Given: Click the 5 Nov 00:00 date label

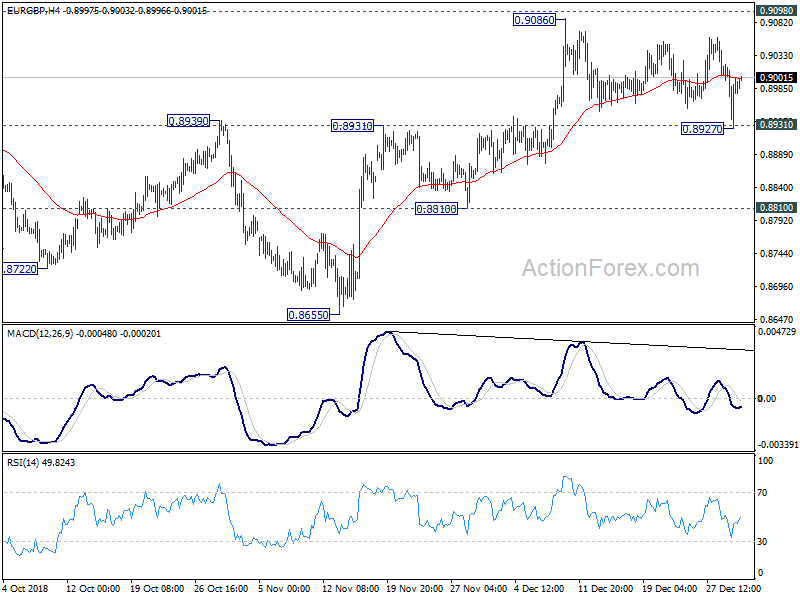Looking at the screenshot, I should pos(284,588).
